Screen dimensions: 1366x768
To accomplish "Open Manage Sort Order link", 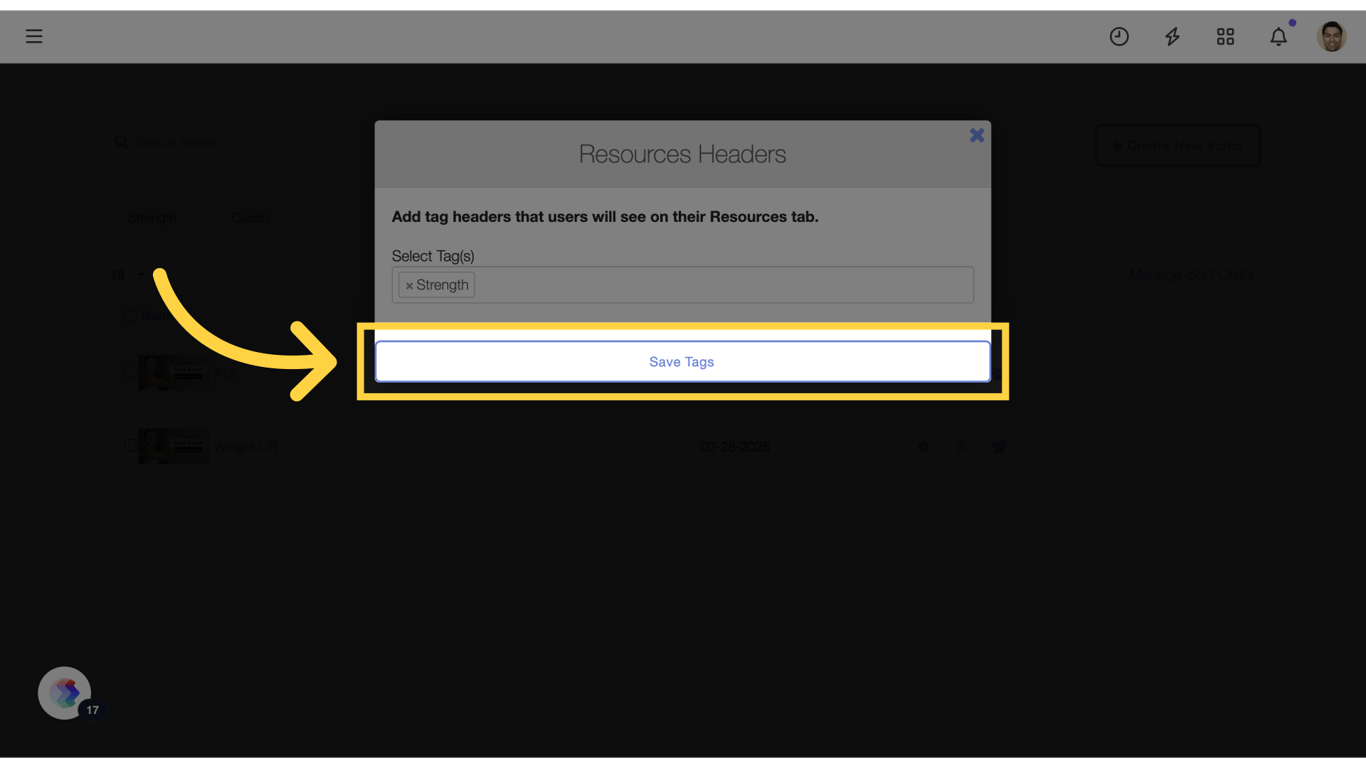I will coord(1191,274).
